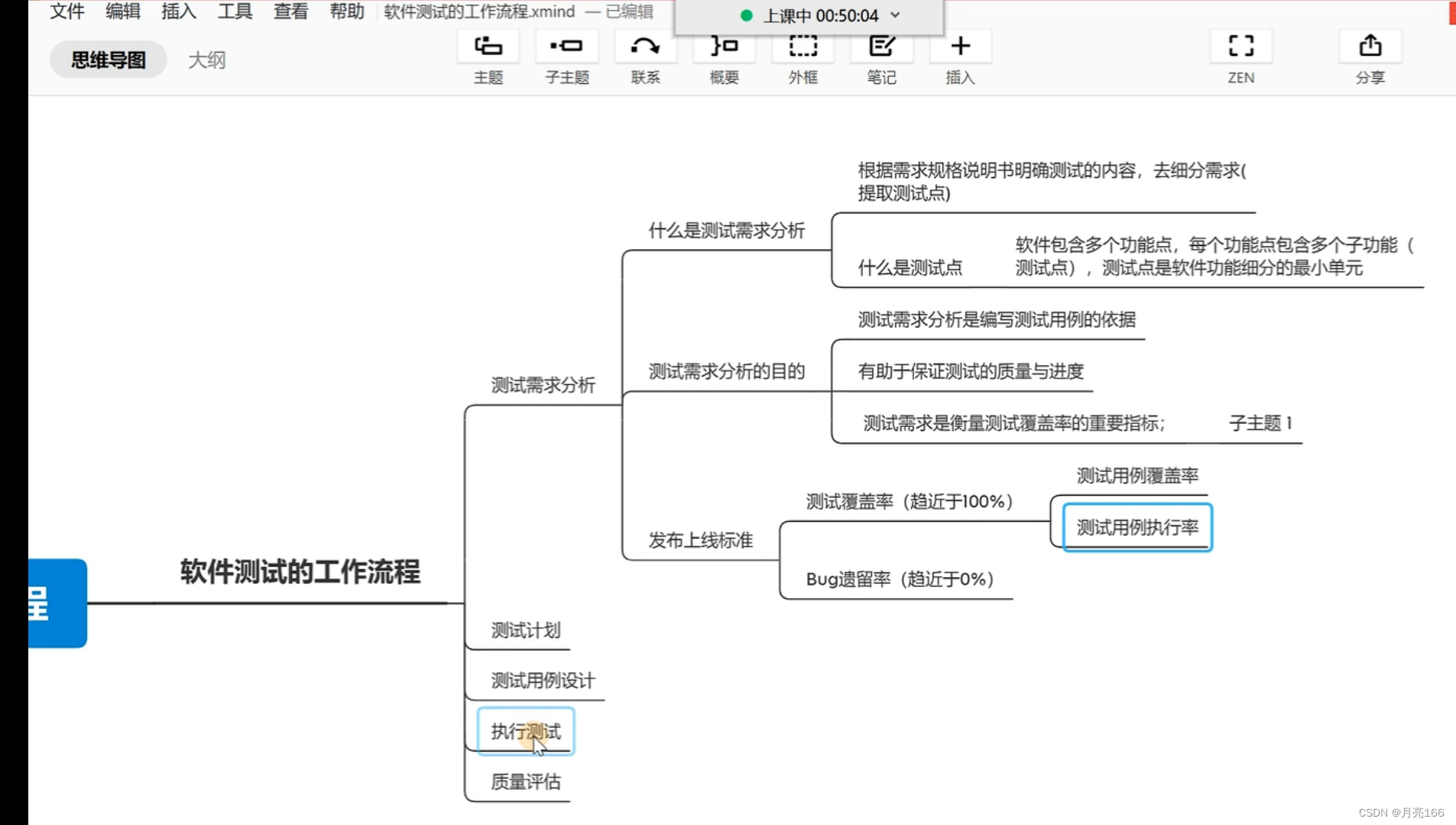Click the blue block at left edge
1456x825 pixels.
coord(57,603)
